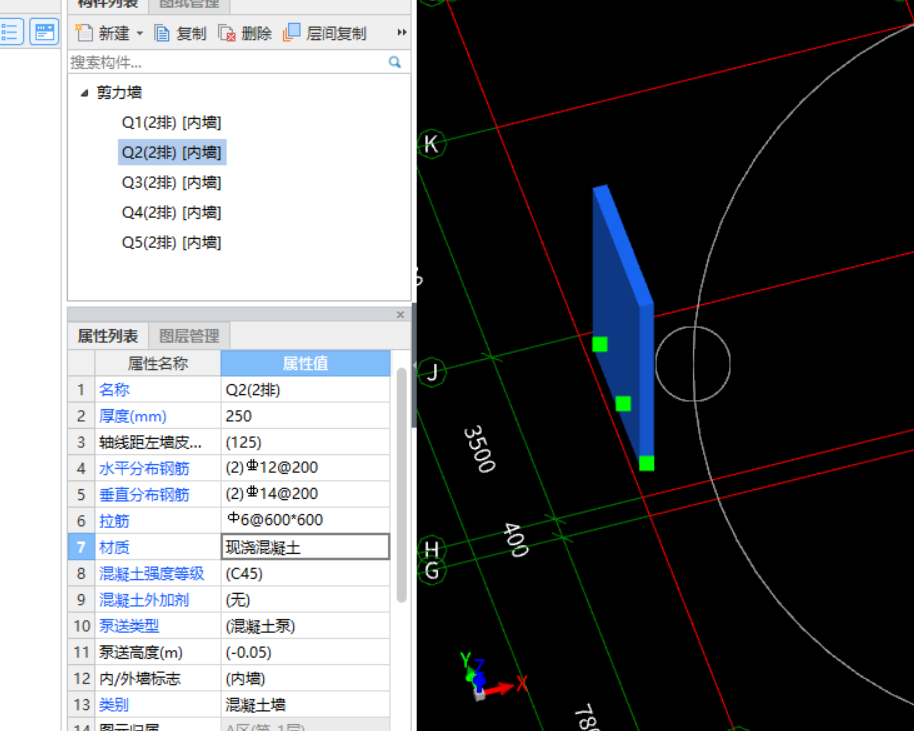Select Q1(2排) [内墙] in component list
Screen dimensions: 914x731
click(171, 122)
